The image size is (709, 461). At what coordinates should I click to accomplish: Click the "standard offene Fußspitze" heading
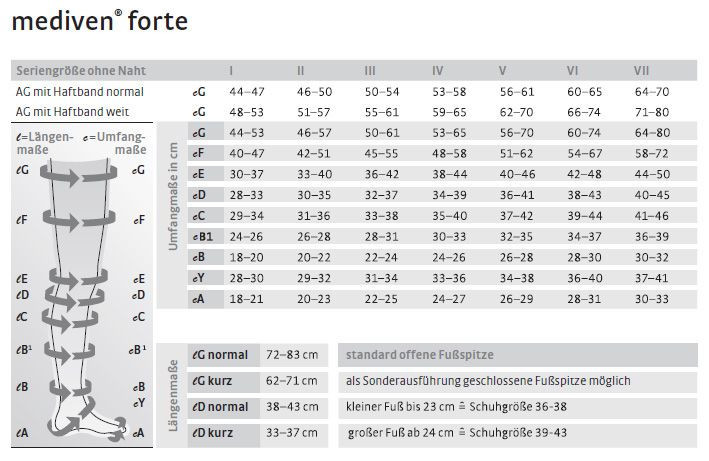coord(420,355)
